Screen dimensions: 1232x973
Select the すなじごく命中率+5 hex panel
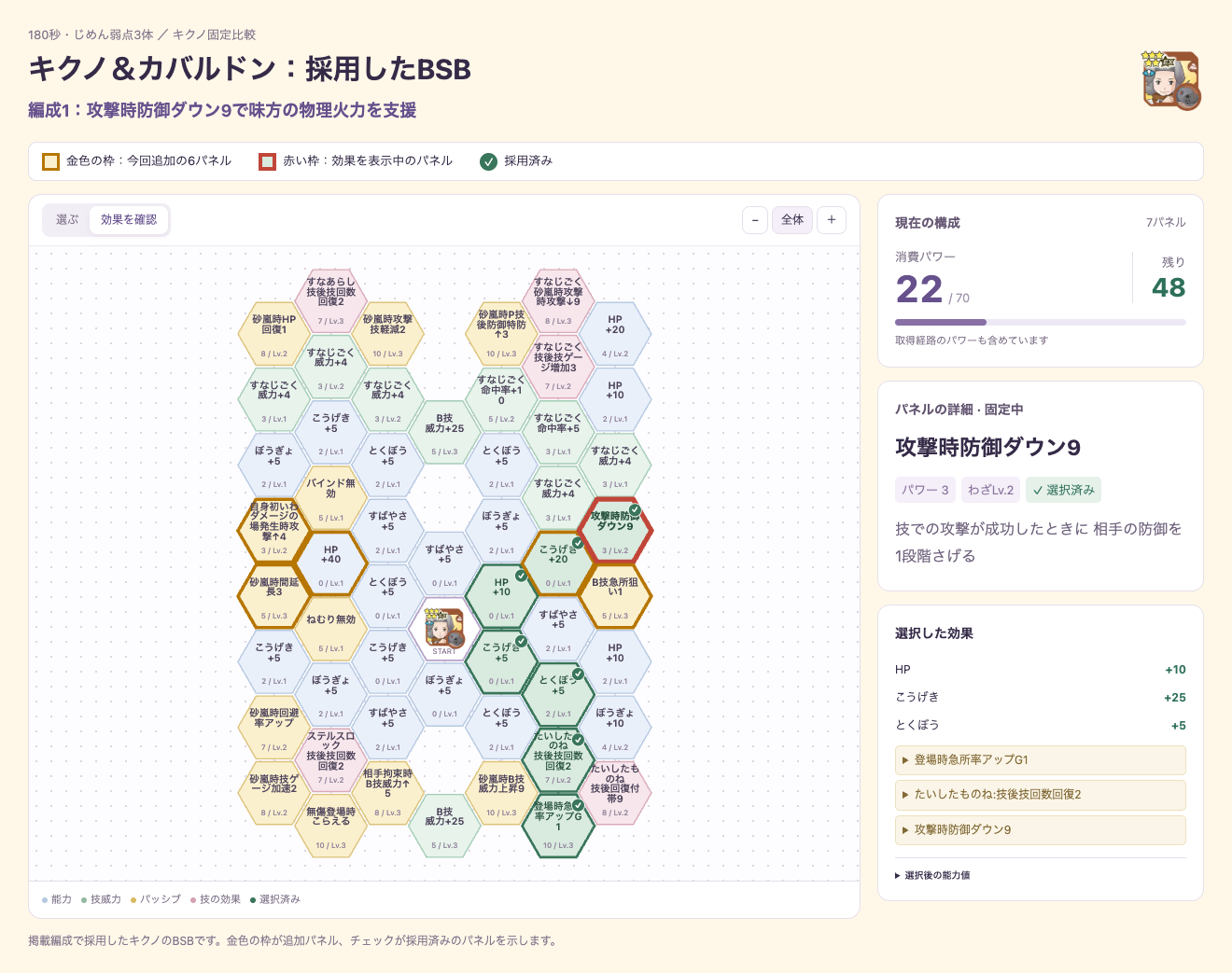coord(558,433)
